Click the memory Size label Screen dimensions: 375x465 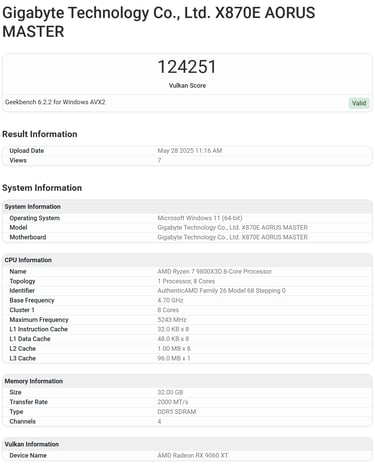15,392
